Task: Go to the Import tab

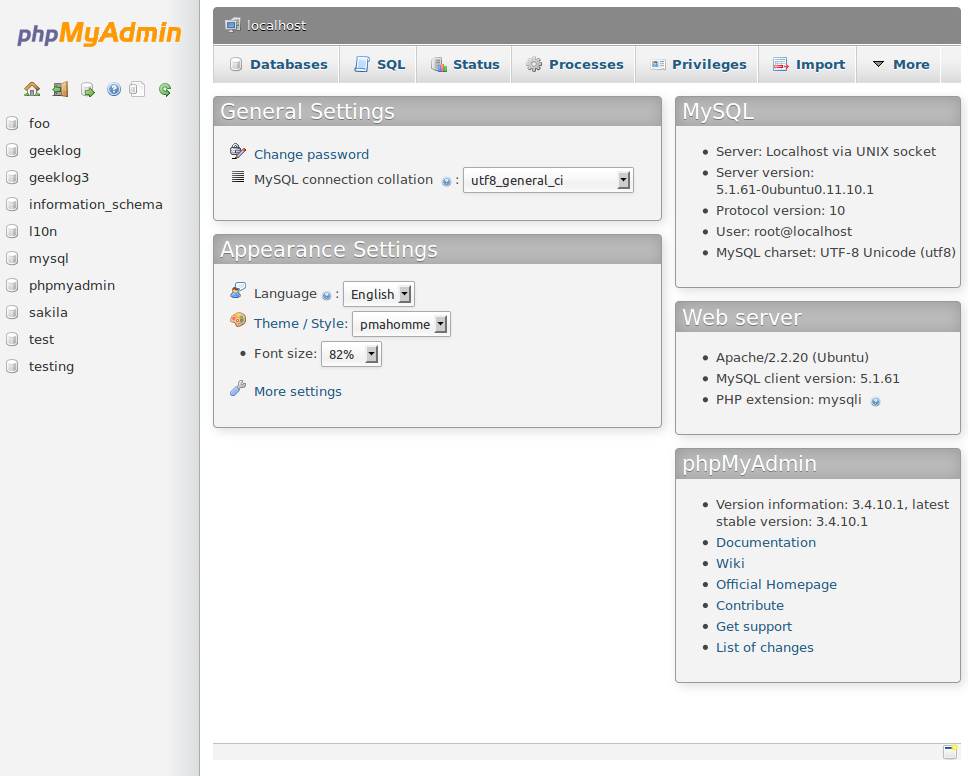Action: pyautogui.click(x=809, y=64)
